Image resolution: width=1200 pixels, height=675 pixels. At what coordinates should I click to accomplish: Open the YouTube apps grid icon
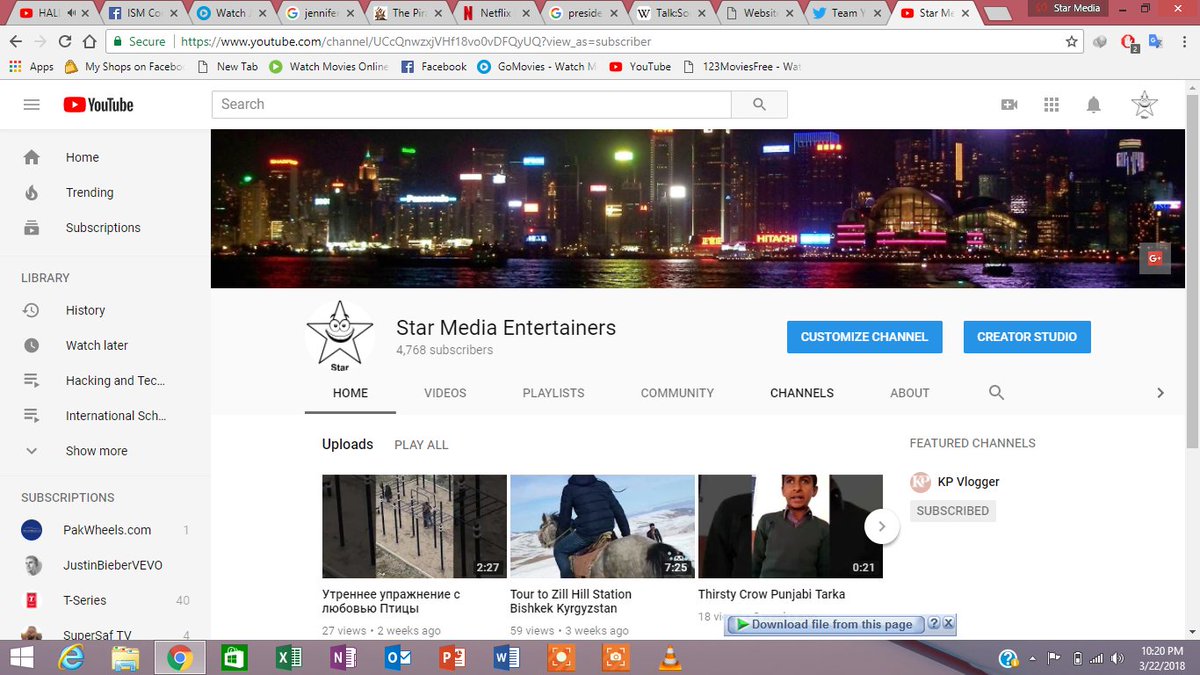click(x=1051, y=105)
